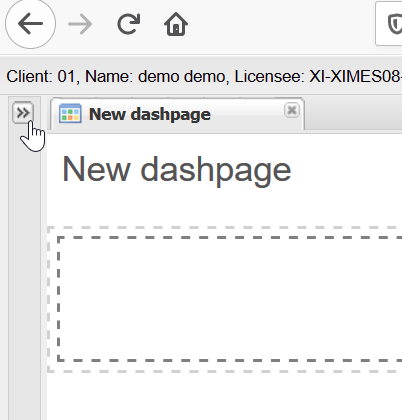Click empty tab strip beside New dashpage tab
Viewport: 402px width, 420px height.
353,114
